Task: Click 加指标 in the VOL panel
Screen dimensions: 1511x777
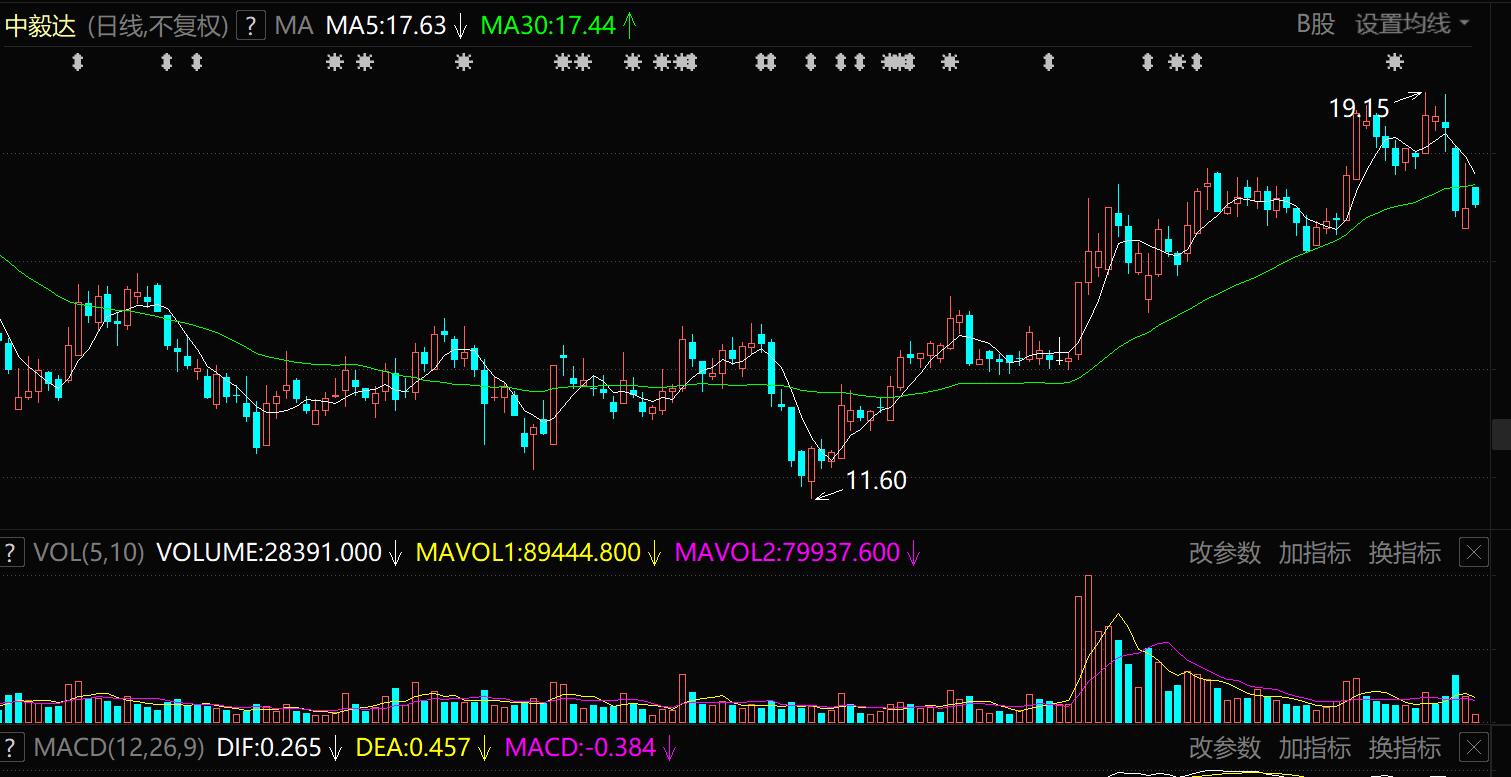Action: point(1315,552)
